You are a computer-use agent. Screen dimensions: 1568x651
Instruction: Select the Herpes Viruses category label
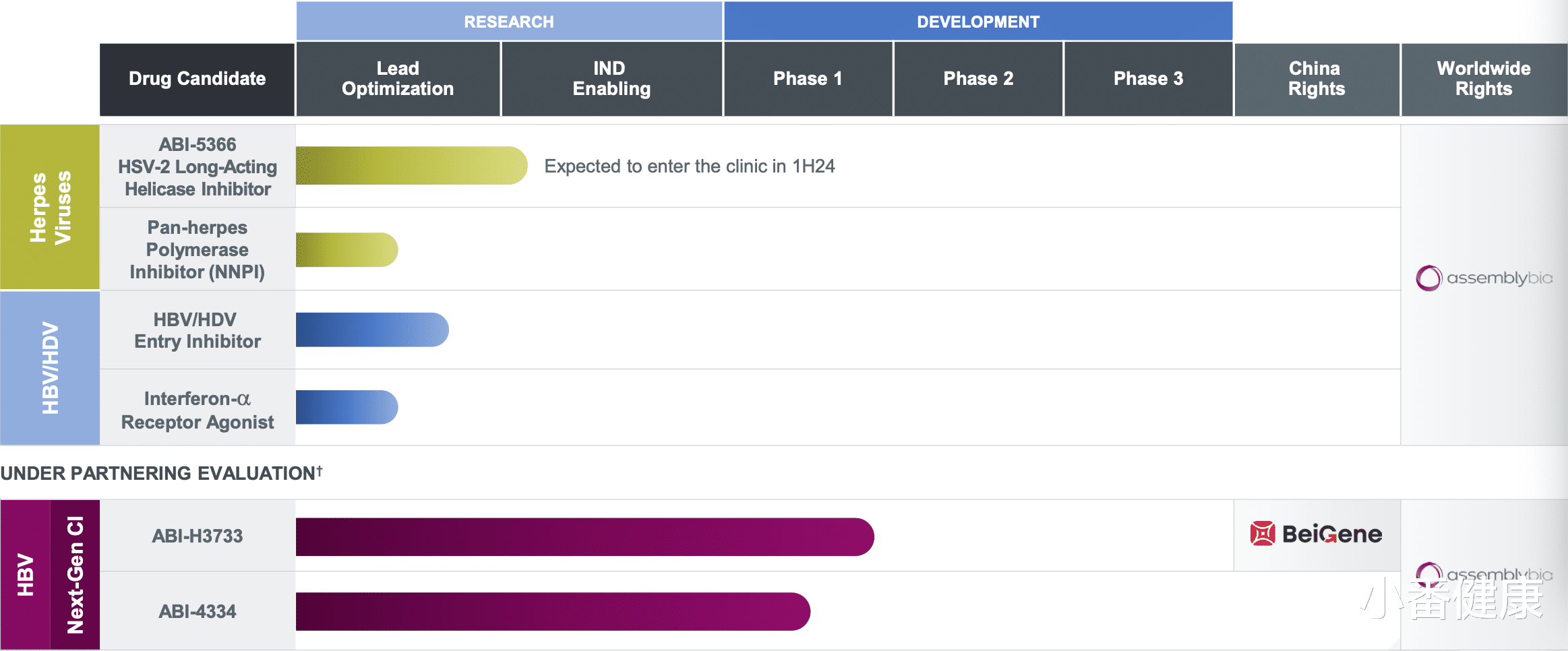pyautogui.click(x=50, y=207)
